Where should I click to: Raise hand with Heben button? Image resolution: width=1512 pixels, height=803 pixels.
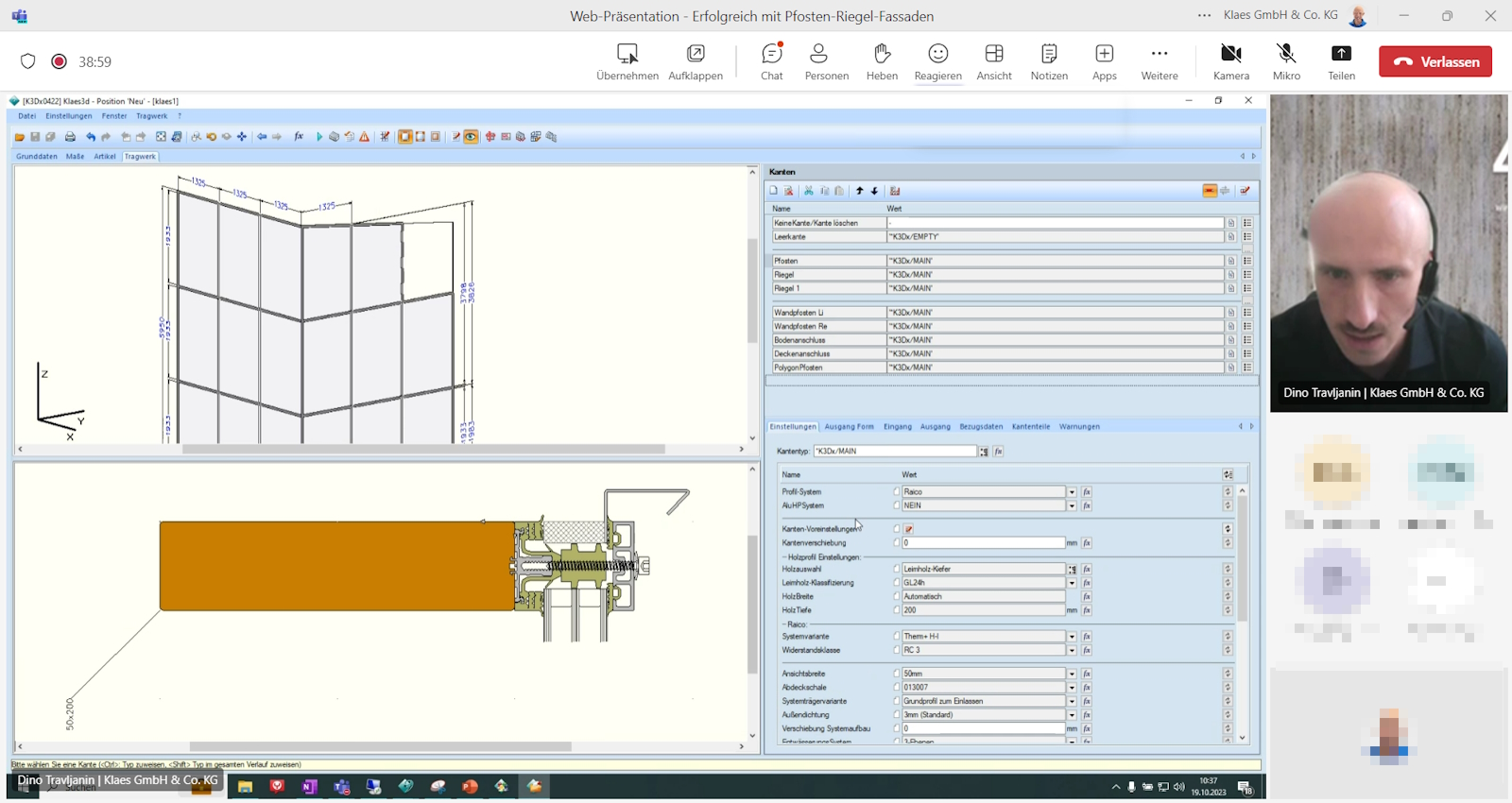click(x=882, y=62)
